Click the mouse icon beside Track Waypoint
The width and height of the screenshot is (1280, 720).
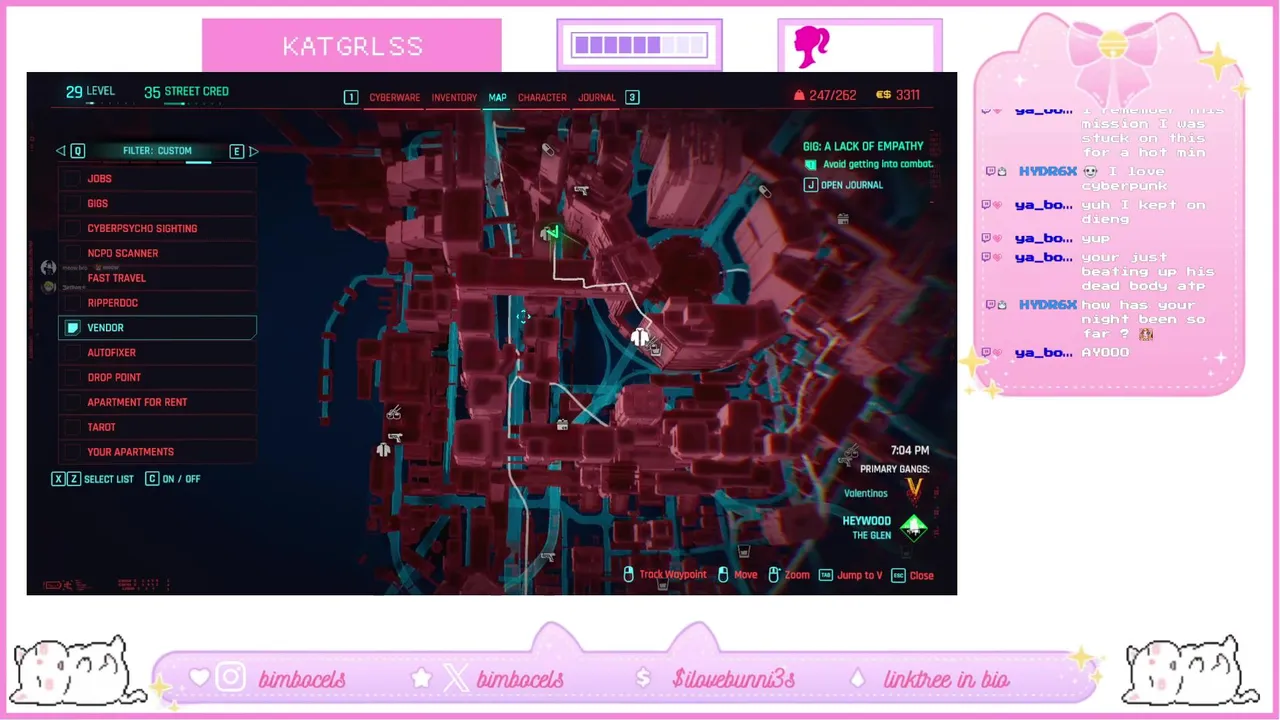(629, 575)
